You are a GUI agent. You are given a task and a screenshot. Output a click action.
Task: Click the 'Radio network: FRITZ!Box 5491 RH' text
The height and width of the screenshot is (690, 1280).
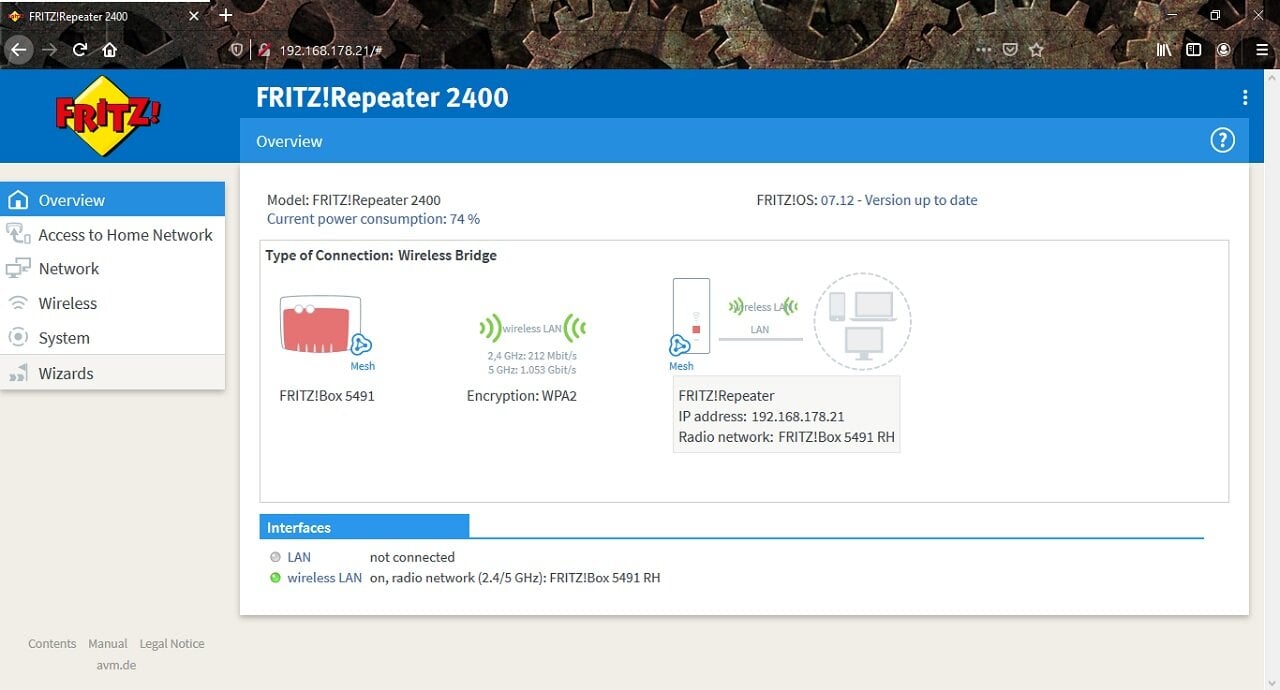click(786, 437)
